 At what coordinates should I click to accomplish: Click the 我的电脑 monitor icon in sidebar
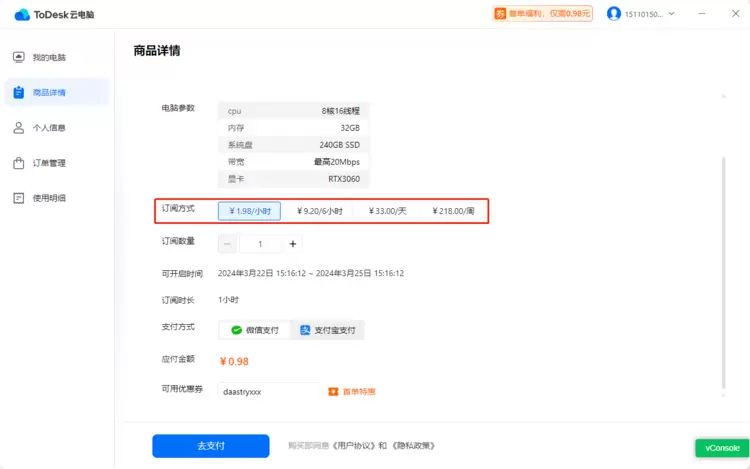click(x=19, y=58)
